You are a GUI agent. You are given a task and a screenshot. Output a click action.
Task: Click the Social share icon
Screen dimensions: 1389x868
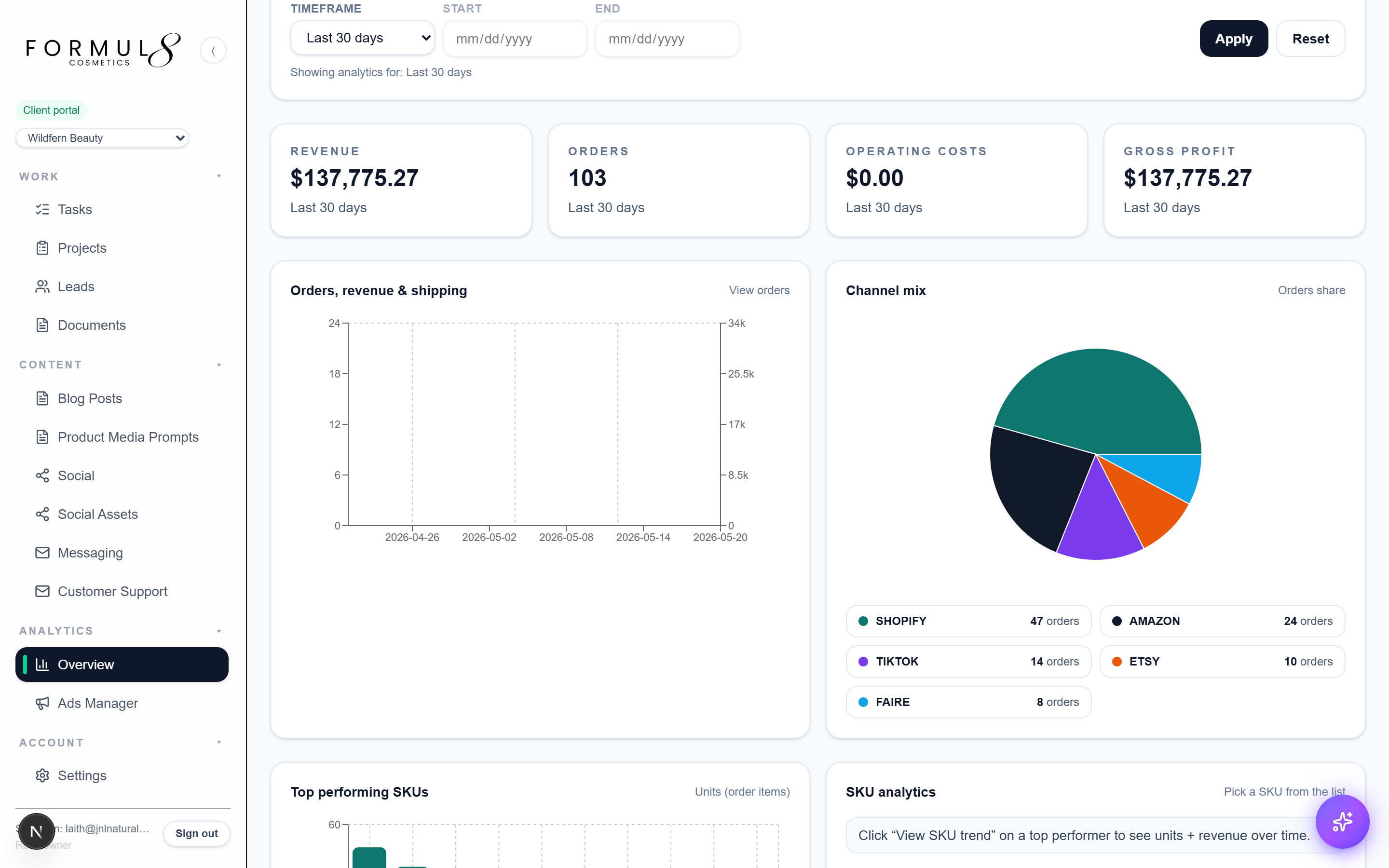click(x=42, y=475)
